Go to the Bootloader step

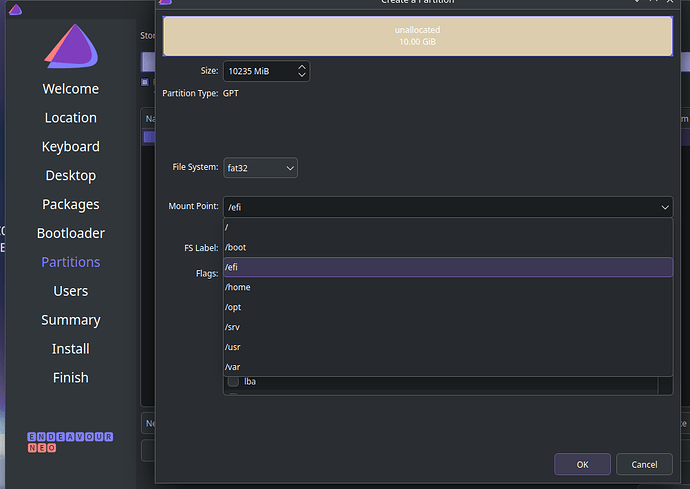[x=71, y=233]
